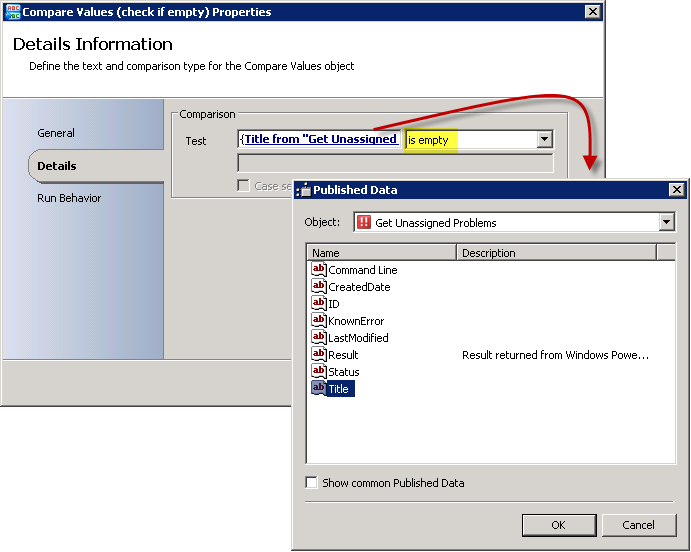Click the selected Title item icon
The image size is (691, 552).
[x=319, y=388]
